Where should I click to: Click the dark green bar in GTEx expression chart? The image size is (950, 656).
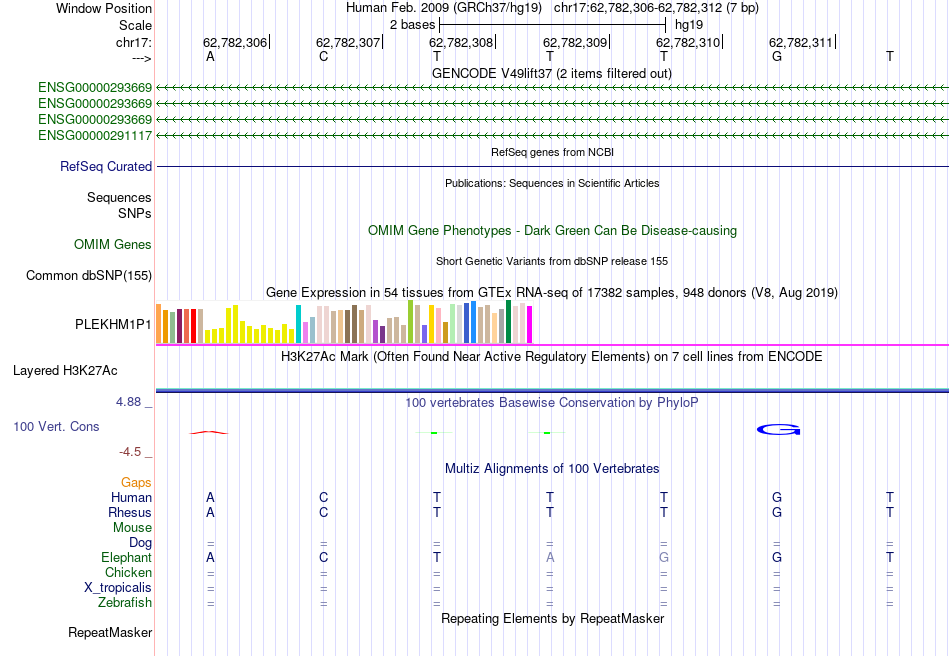pos(508,322)
